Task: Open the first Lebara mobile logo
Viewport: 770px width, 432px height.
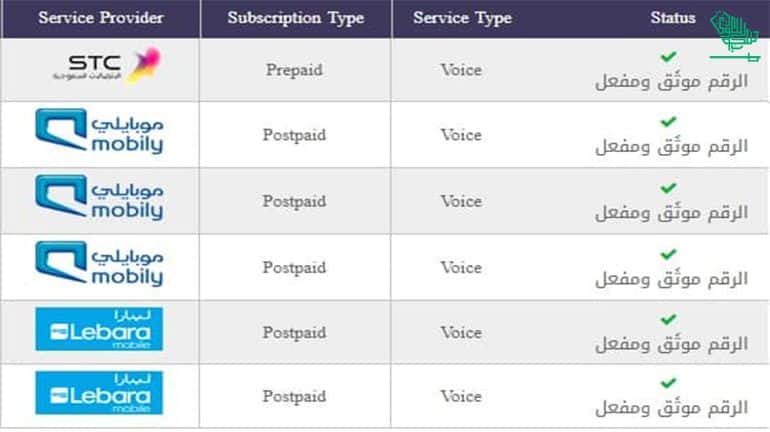Action: tap(99, 329)
